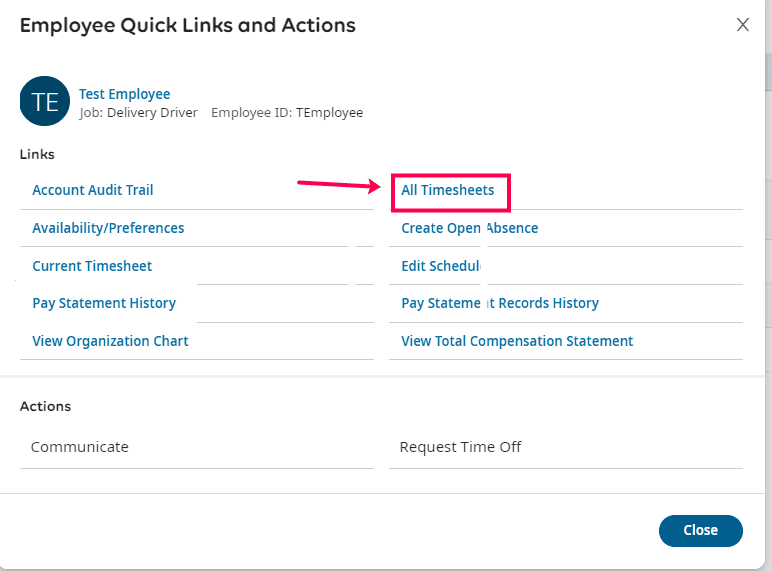Open the All Timesheets link
Screen dimensions: 772x571
coord(448,190)
